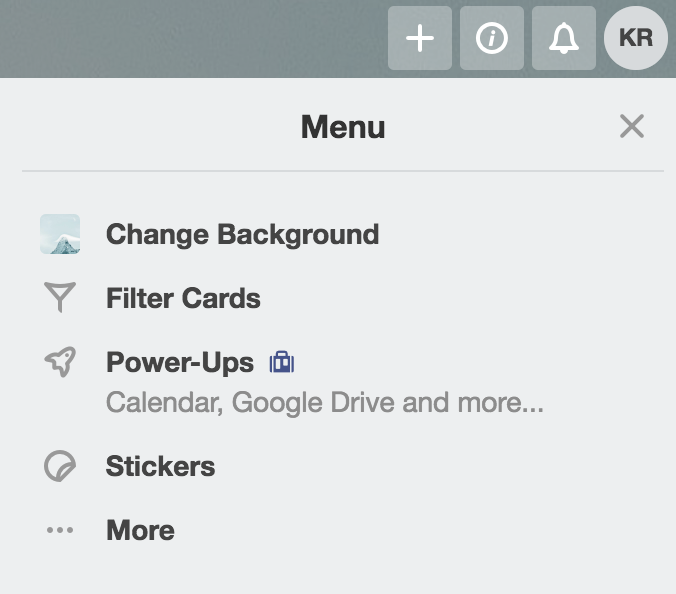The width and height of the screenshot is (676, 594).
Task: Click the divider line below Menu heading
Action: click(343, 171)
